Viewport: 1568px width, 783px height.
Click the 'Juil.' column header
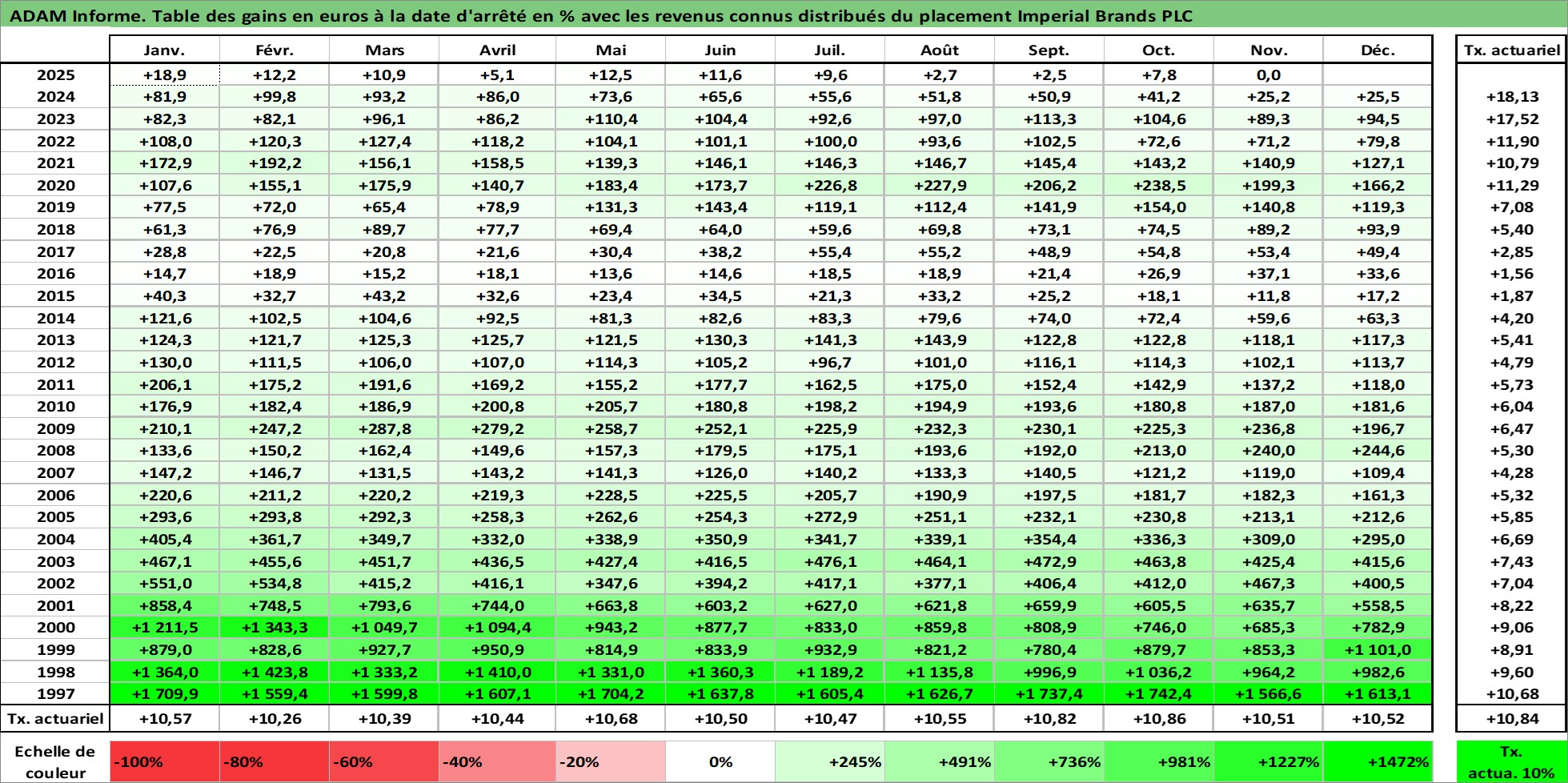pyautogui.click(x=830, y=50)
